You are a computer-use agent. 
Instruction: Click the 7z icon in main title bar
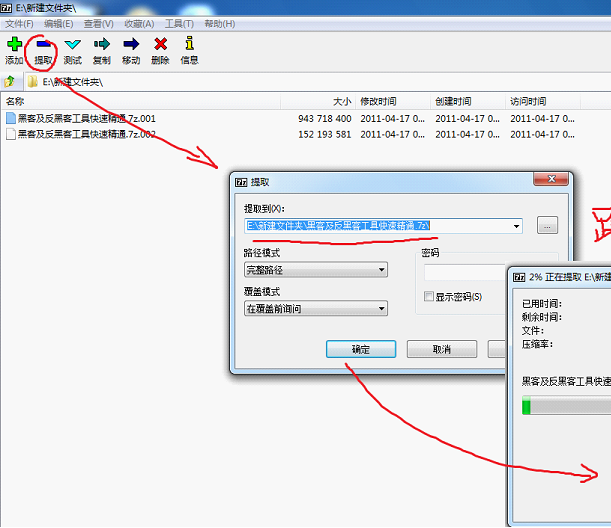point(6,7)
